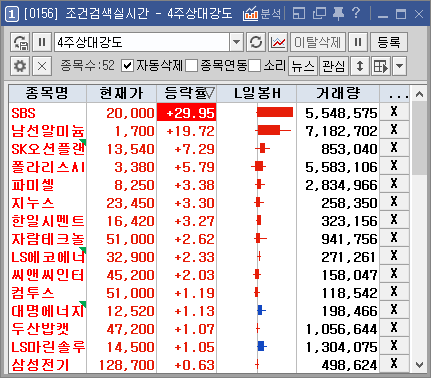Click the 128,700 price cell
Screen dimensions: 431x378
(x=121, y=365)
